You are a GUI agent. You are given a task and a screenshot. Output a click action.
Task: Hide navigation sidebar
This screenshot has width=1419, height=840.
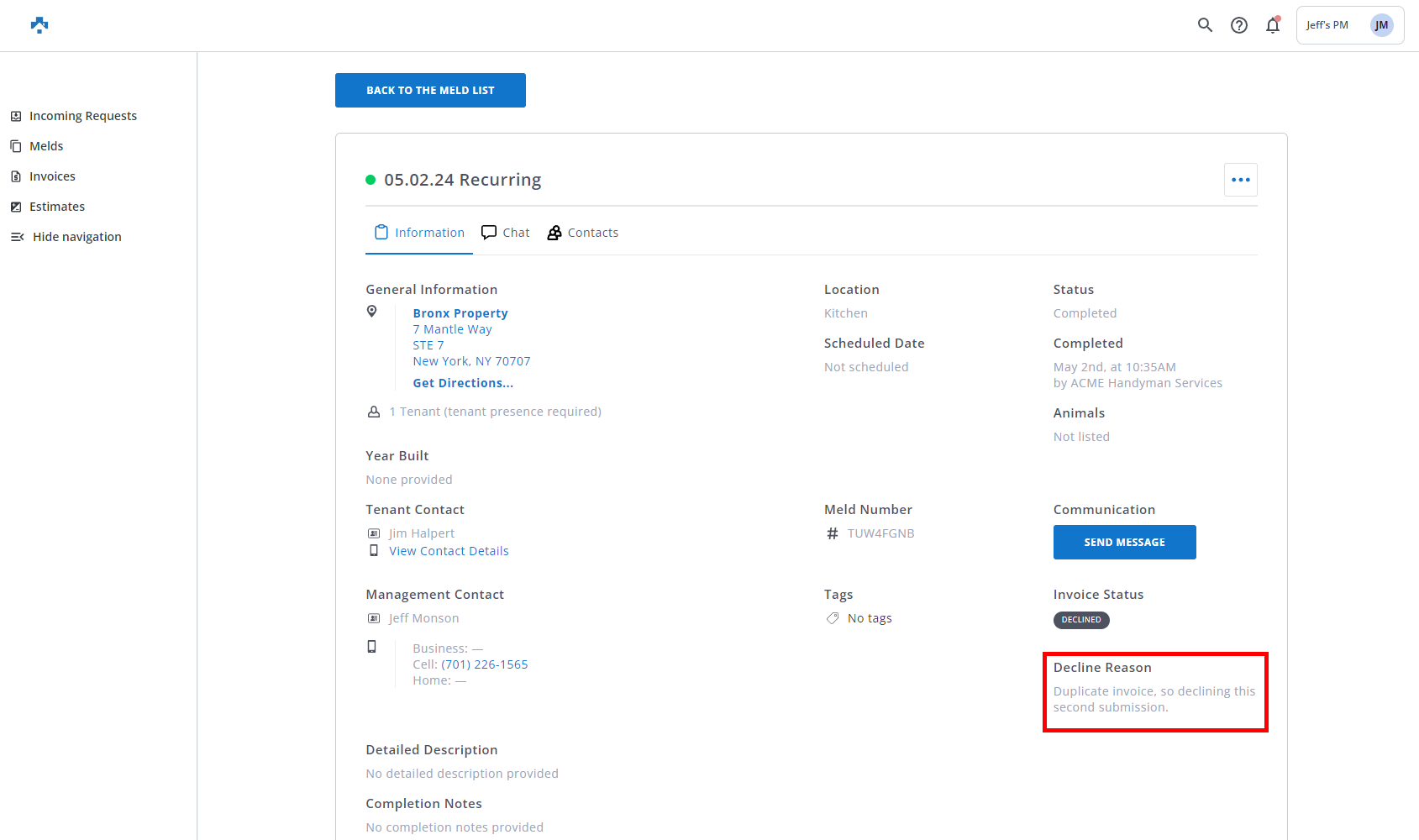click(76, 237)
